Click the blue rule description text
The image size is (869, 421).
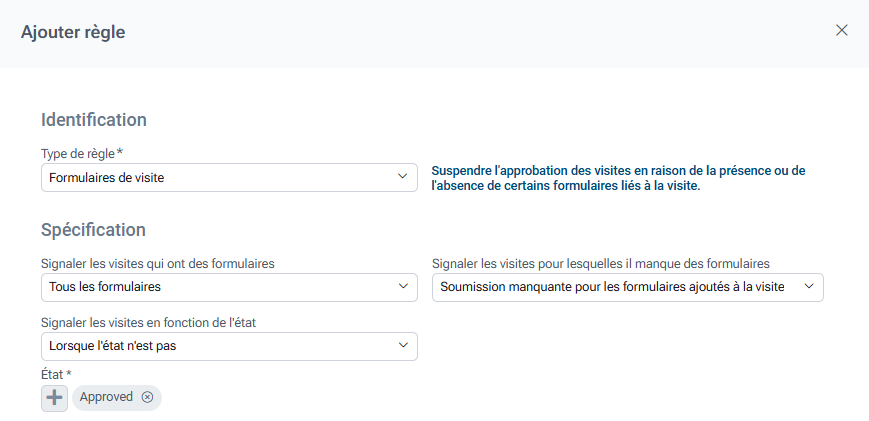coord(618,178)
